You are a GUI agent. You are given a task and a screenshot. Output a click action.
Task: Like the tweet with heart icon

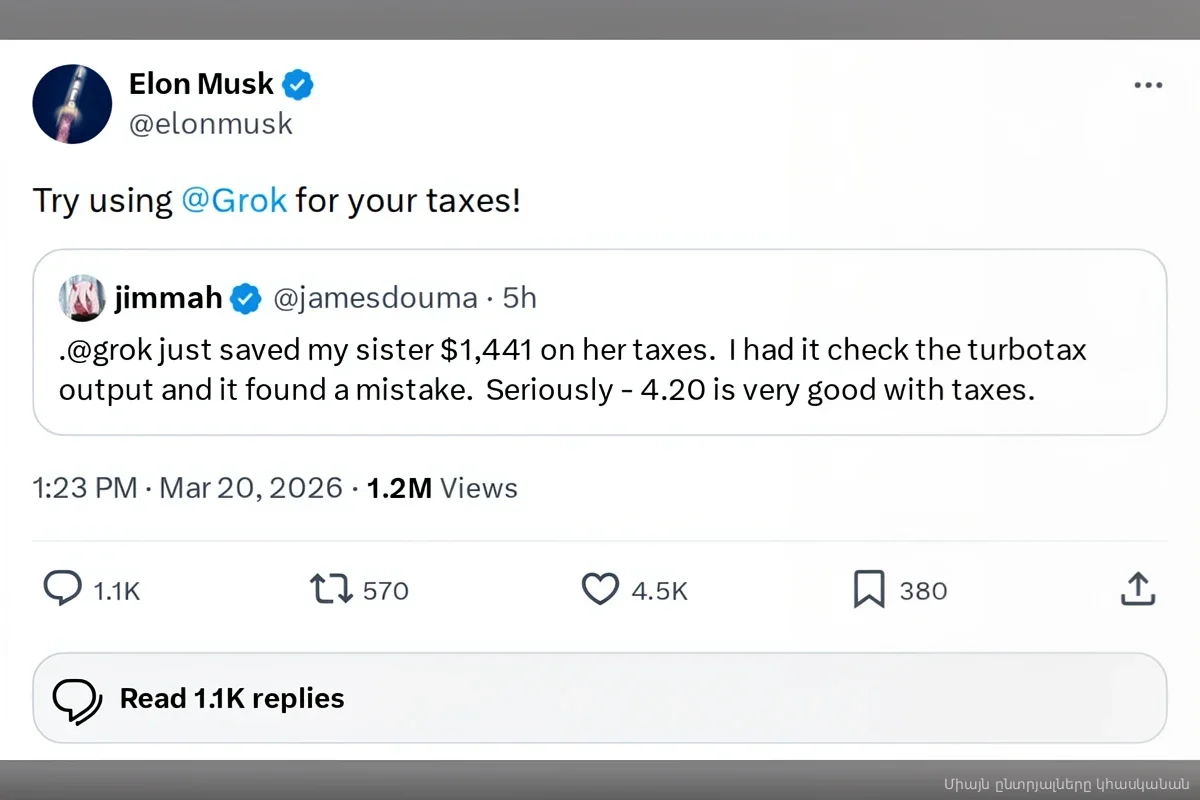click(600, 589)
